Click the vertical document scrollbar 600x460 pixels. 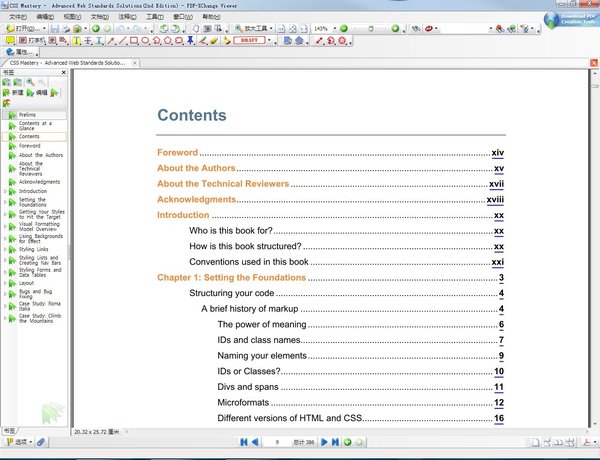(x=595, y=249)
